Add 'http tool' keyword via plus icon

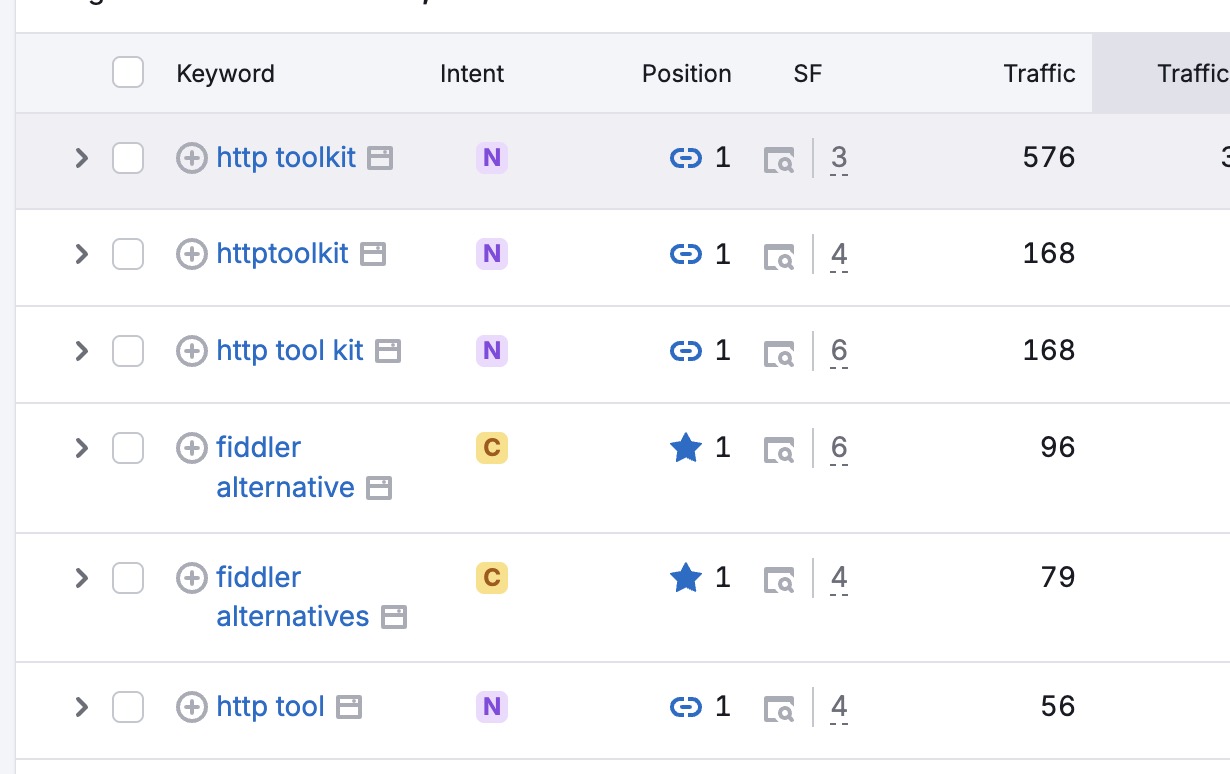click(x=191, y=707)
